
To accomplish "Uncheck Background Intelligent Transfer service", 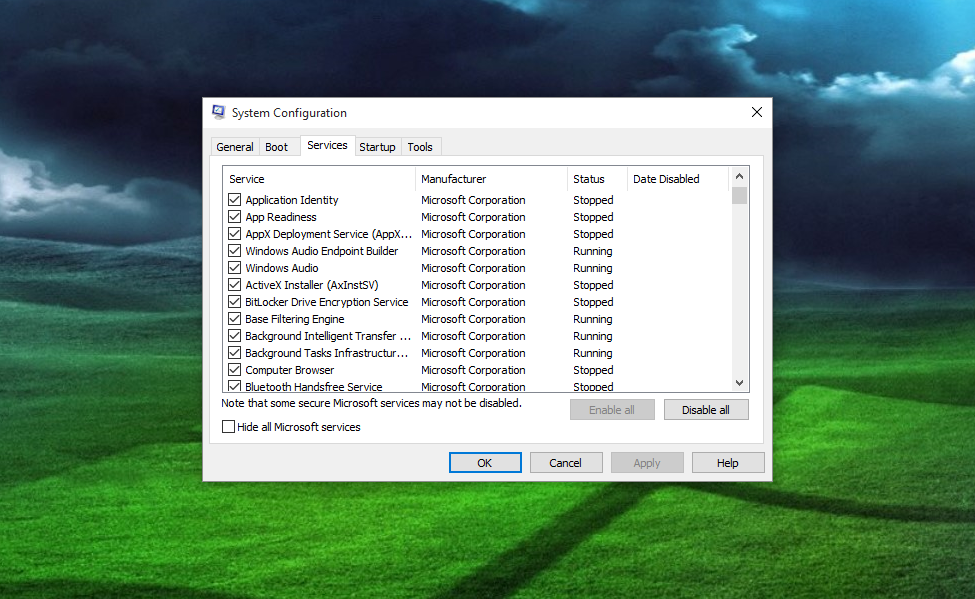I will point(234,336).
